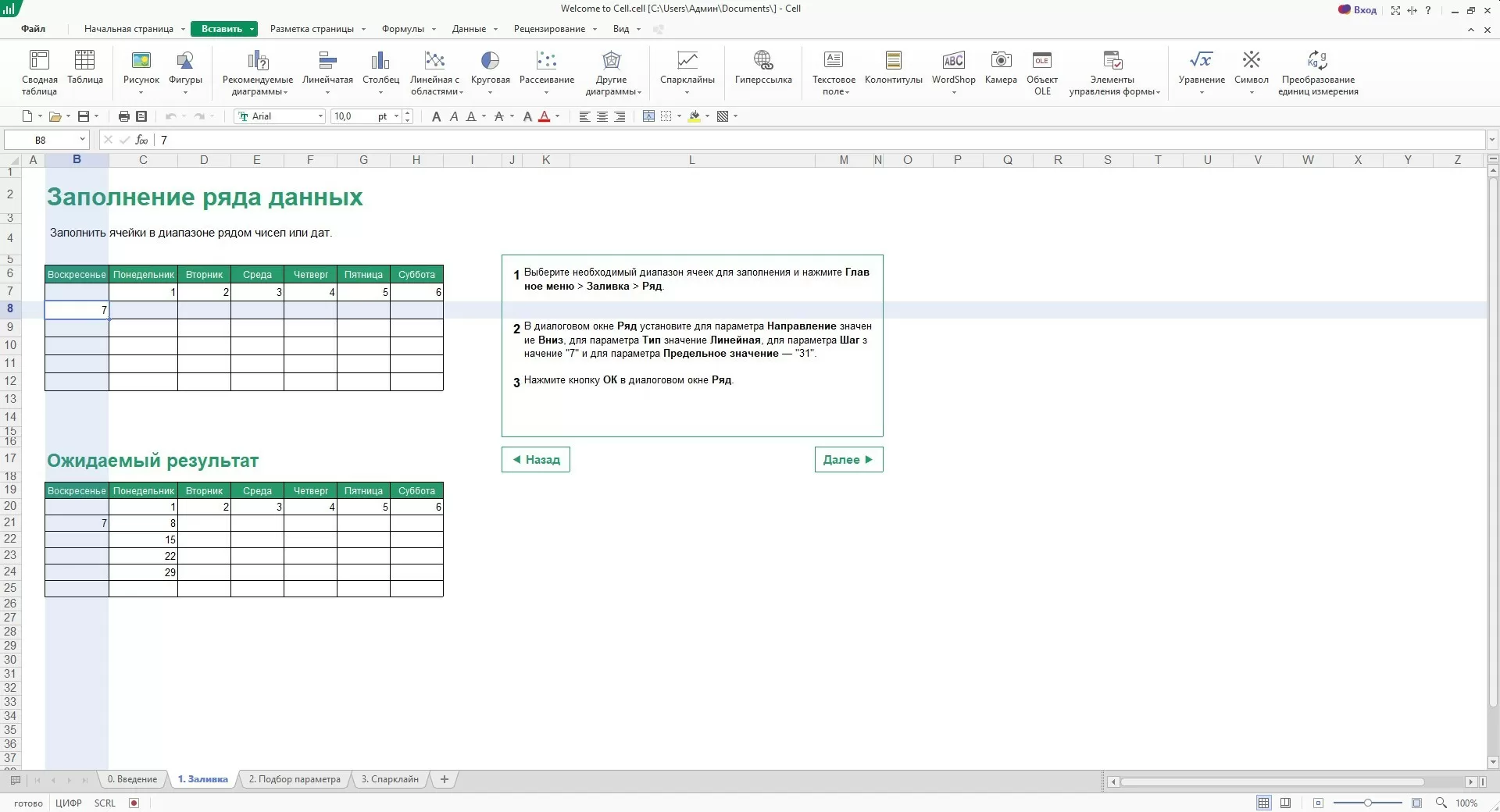The image size is (1500, 812).
Task: Toggle italic text formatting
Action: pyautogui.click(x=454, y=116)
